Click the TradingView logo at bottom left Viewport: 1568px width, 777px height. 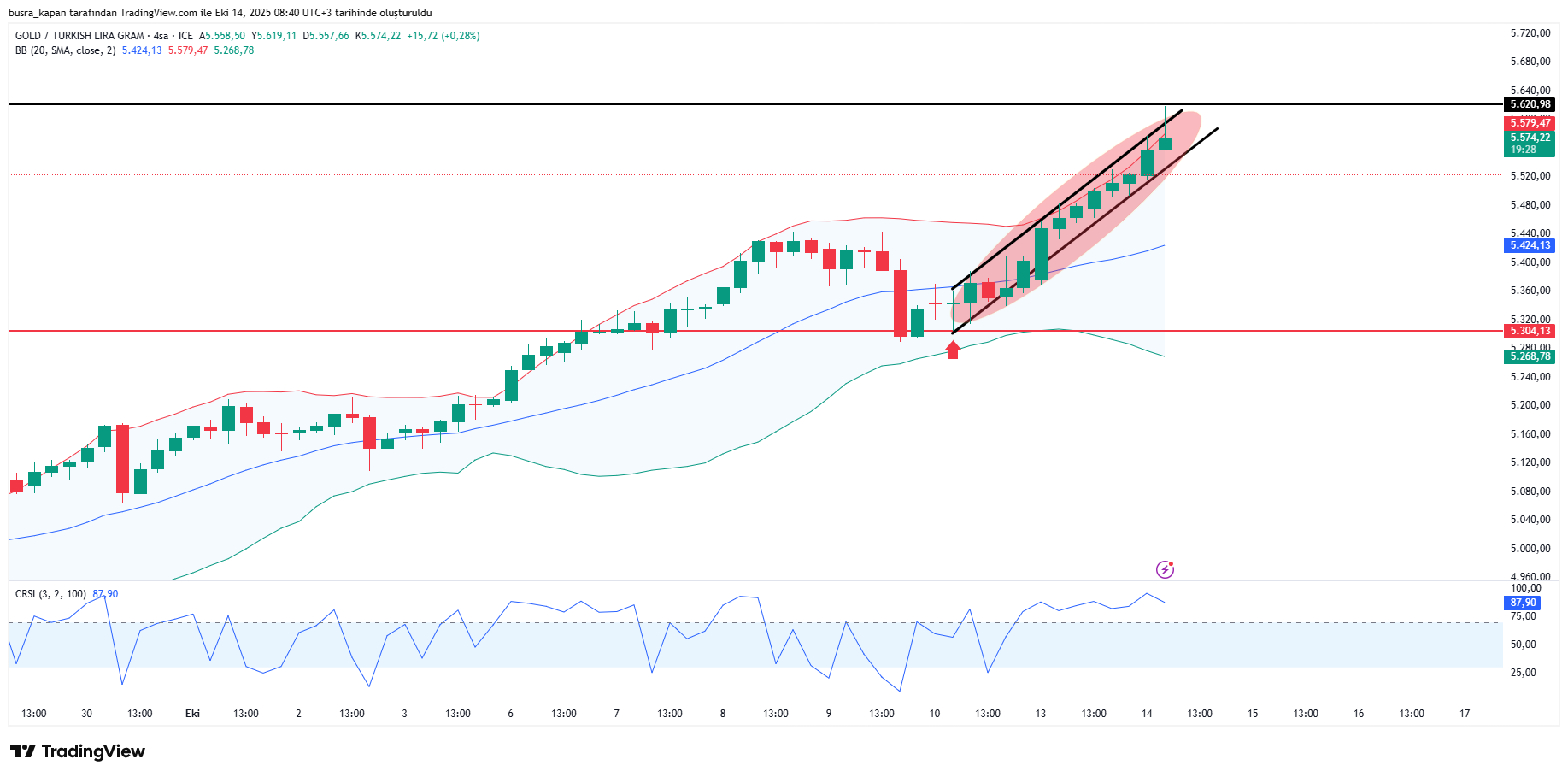(78, 751)
